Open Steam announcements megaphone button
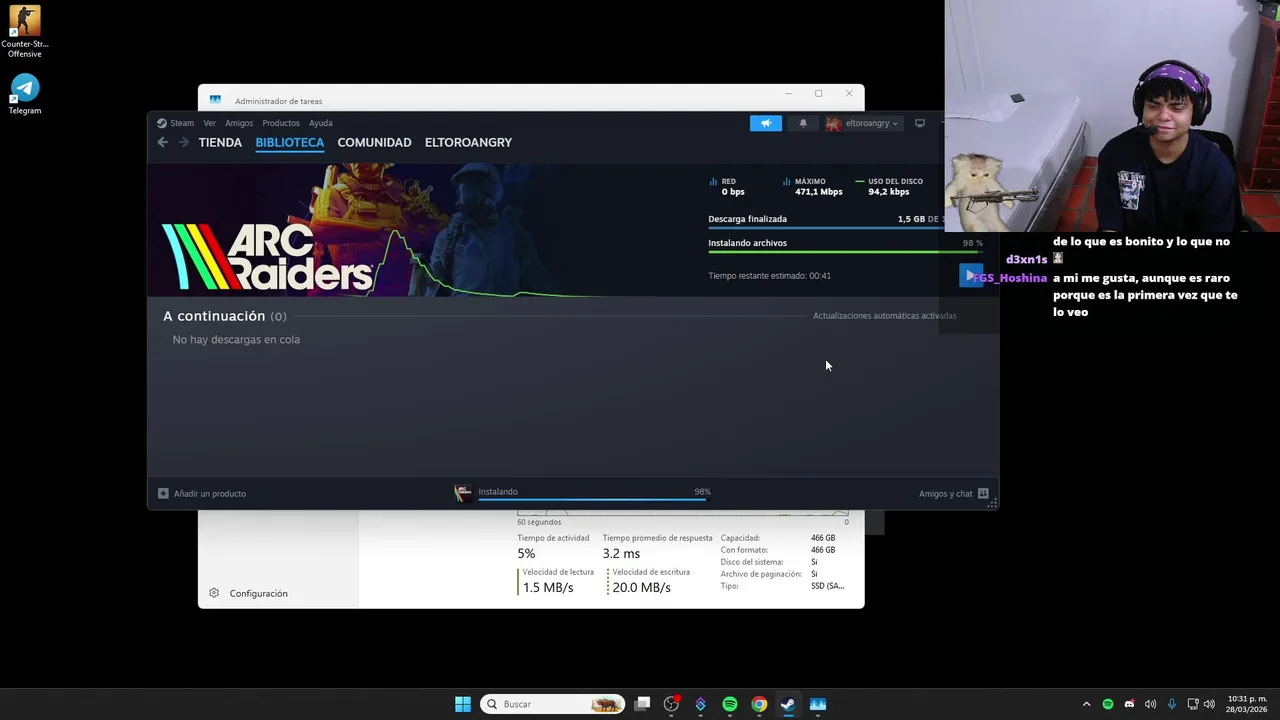This screenshot has height=720, width=1280. tap(766, 123)
